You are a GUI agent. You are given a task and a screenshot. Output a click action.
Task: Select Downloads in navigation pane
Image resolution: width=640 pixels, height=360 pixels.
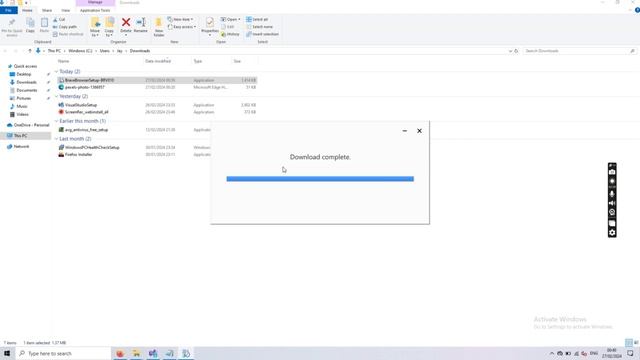coord(26,82)
